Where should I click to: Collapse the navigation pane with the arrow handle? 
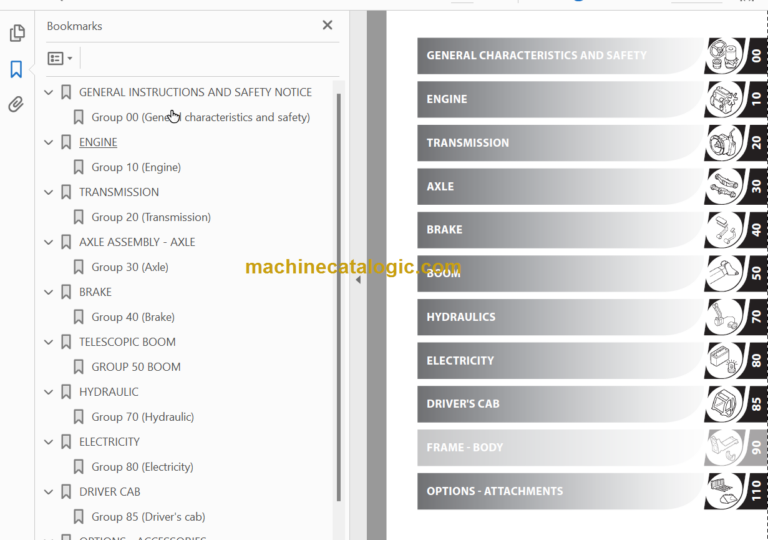pos(358,280)
